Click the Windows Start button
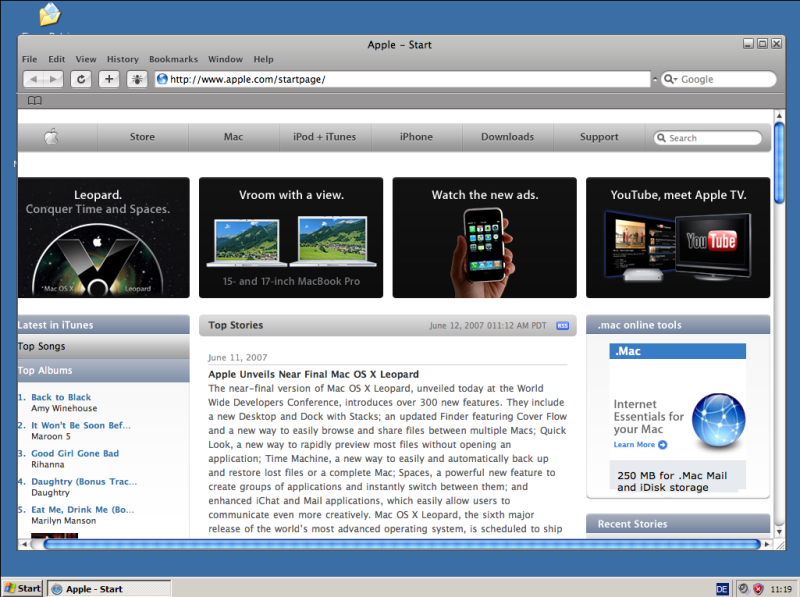The image size is (800, 597). tap(23, 588)
